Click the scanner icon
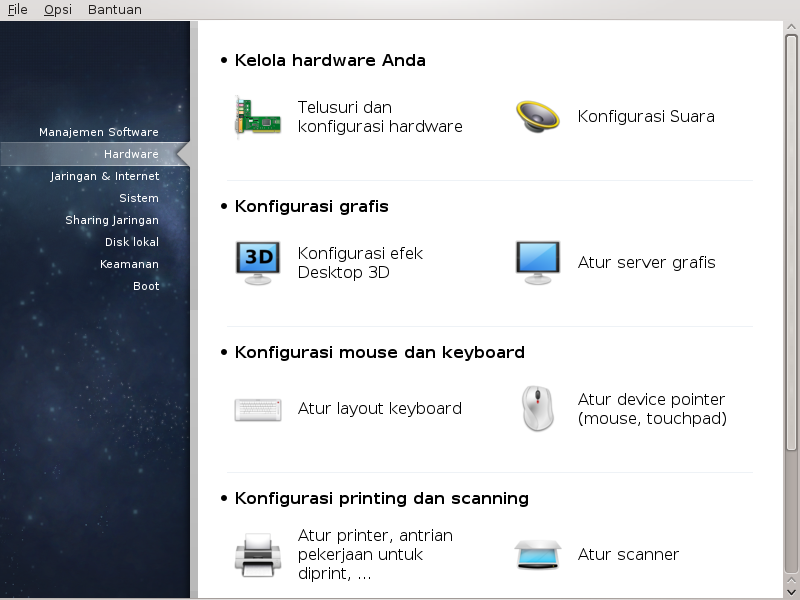 pos(538,555)
